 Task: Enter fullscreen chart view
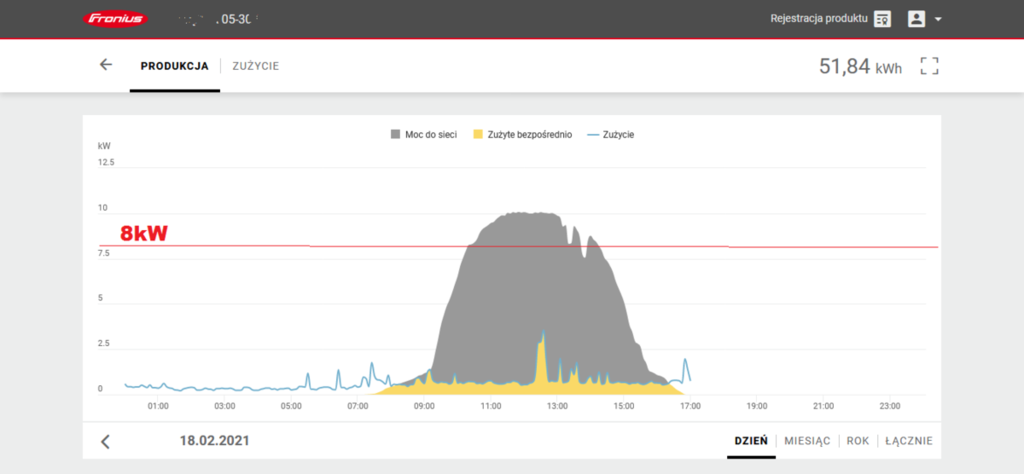(x=930, y=66)
